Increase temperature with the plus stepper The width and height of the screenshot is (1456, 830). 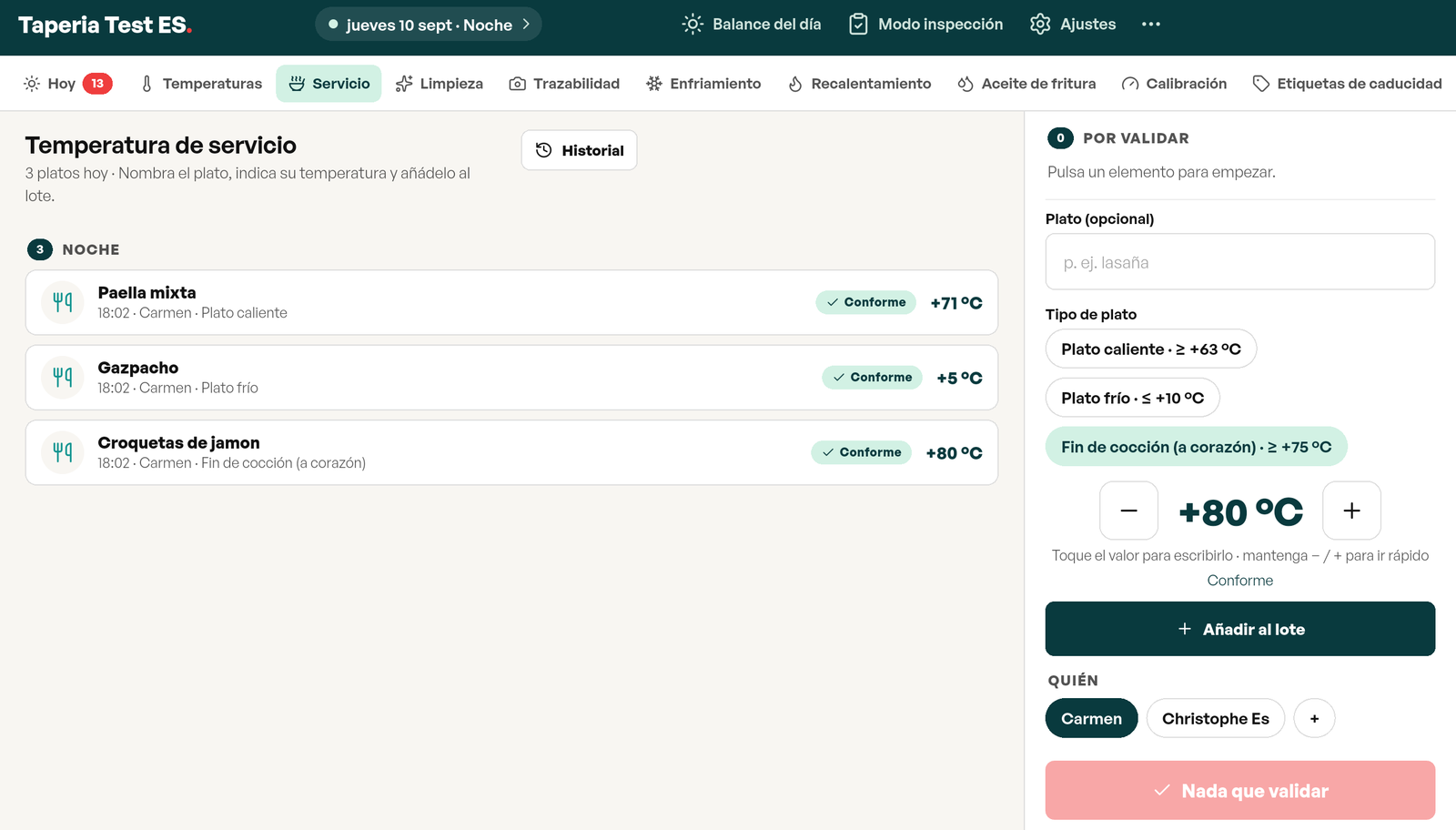tap(1351, 511)
